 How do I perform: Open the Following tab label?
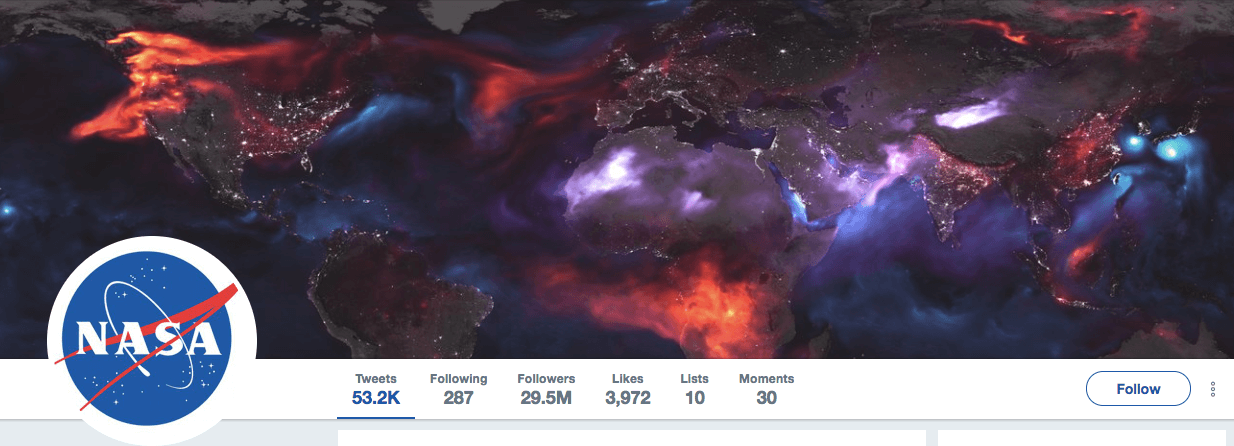pyautogui.click(x=459, y=379)
